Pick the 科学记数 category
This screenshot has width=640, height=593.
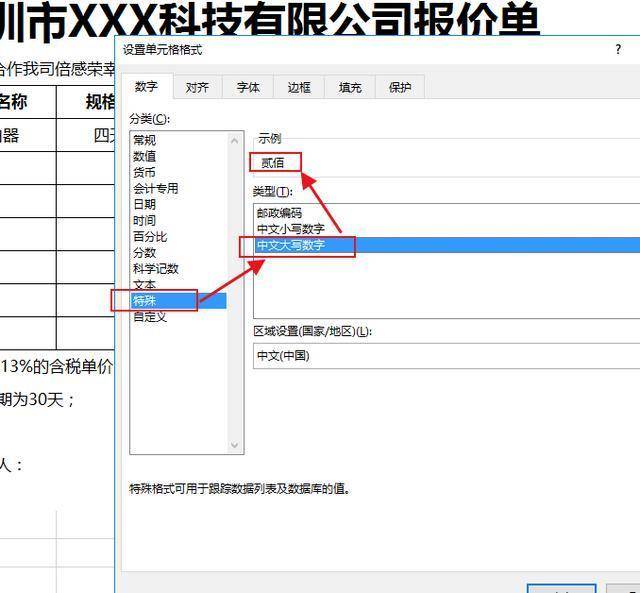[x=156, y=269]
